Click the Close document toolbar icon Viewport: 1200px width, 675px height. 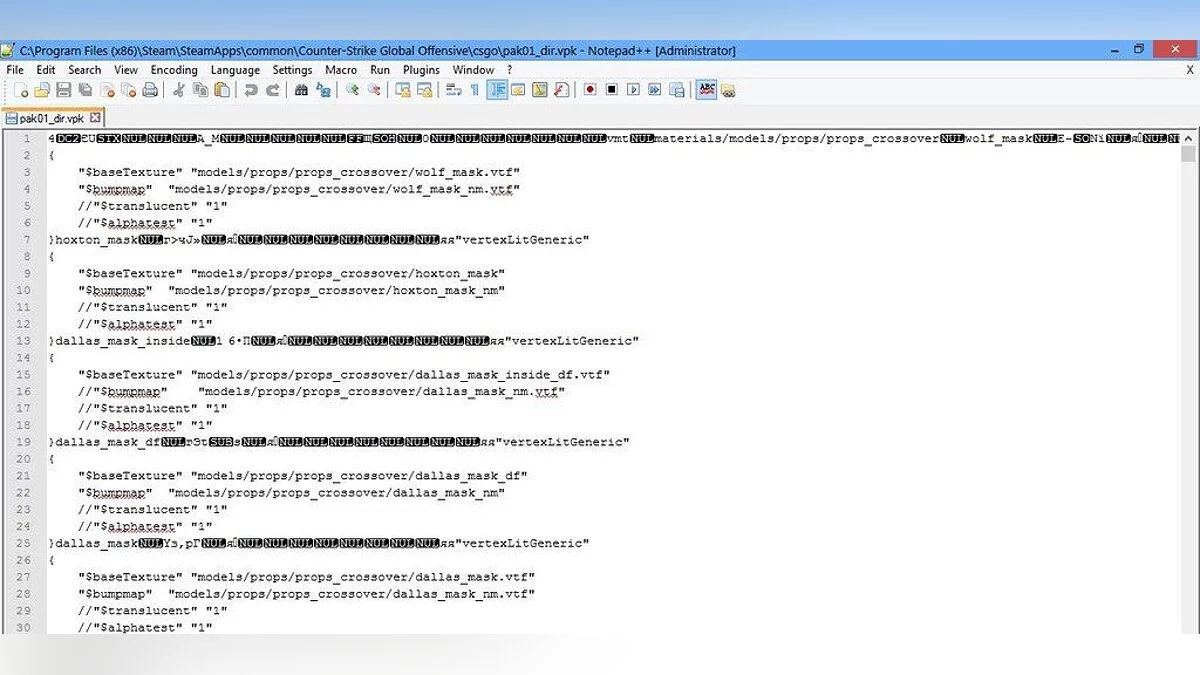(x=107, y=90)
